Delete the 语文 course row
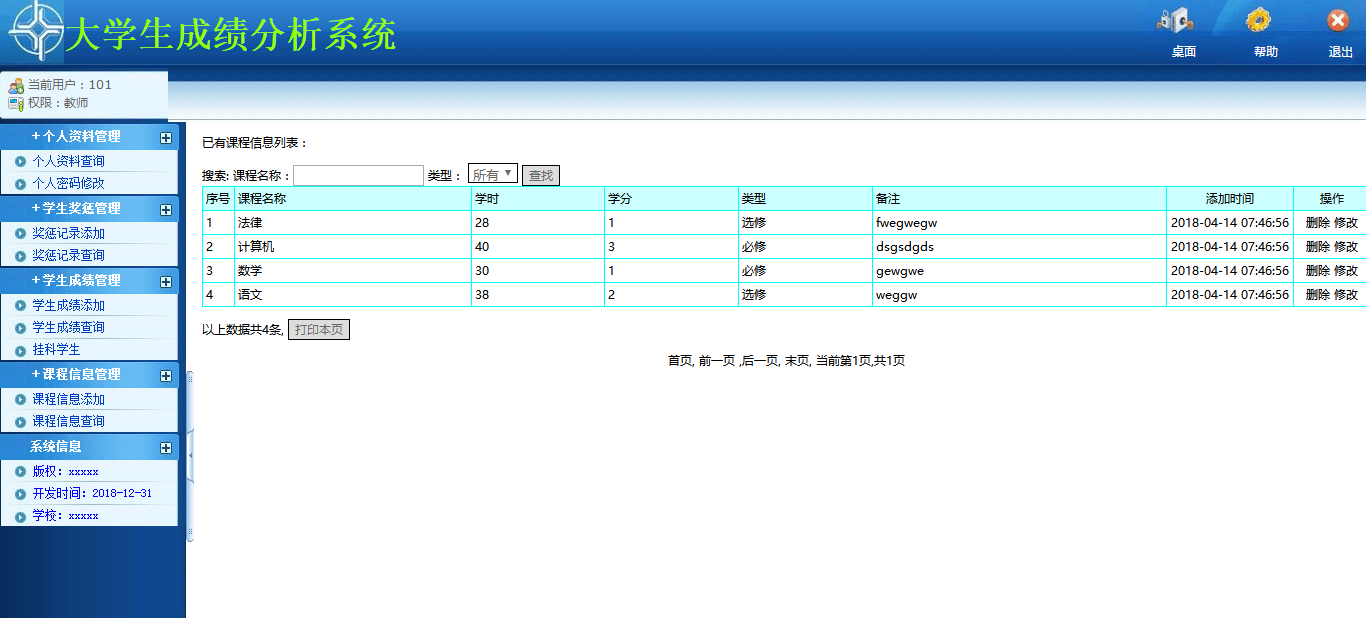The image size is (1366, 618). pos(1318,295)
